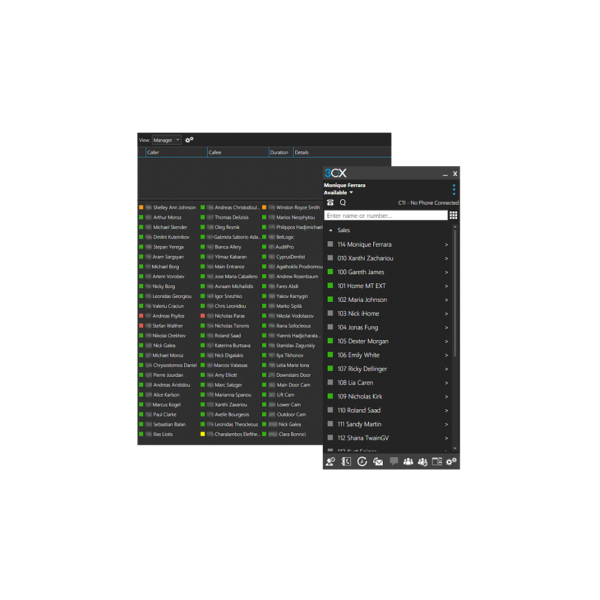This screenshot has width=600, height=600.
Task: Open the web meeting people icon
Action: click(x=422, y=462)
